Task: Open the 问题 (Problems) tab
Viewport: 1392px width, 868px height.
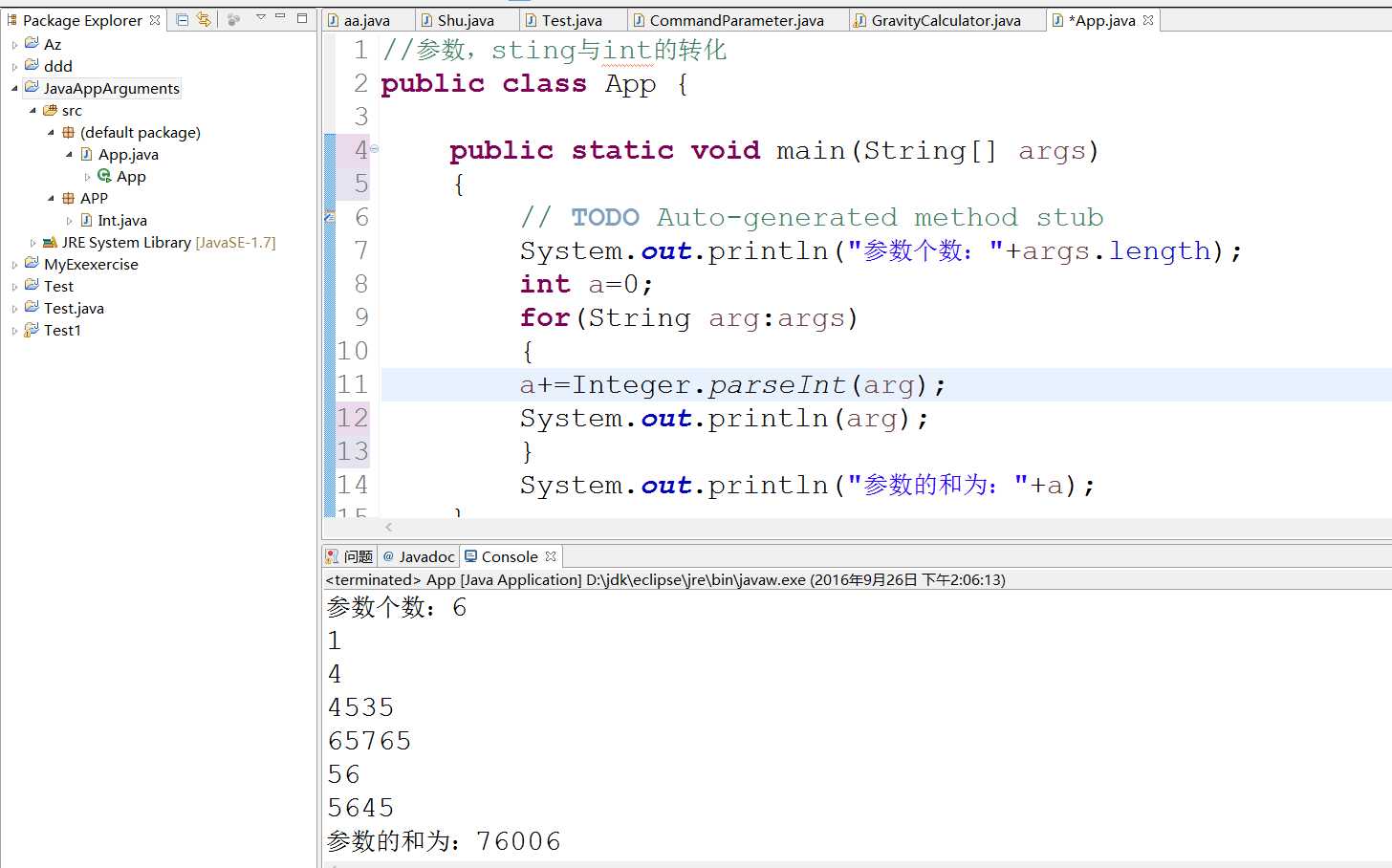Action: pyautogui.click(x=350, y=556)
